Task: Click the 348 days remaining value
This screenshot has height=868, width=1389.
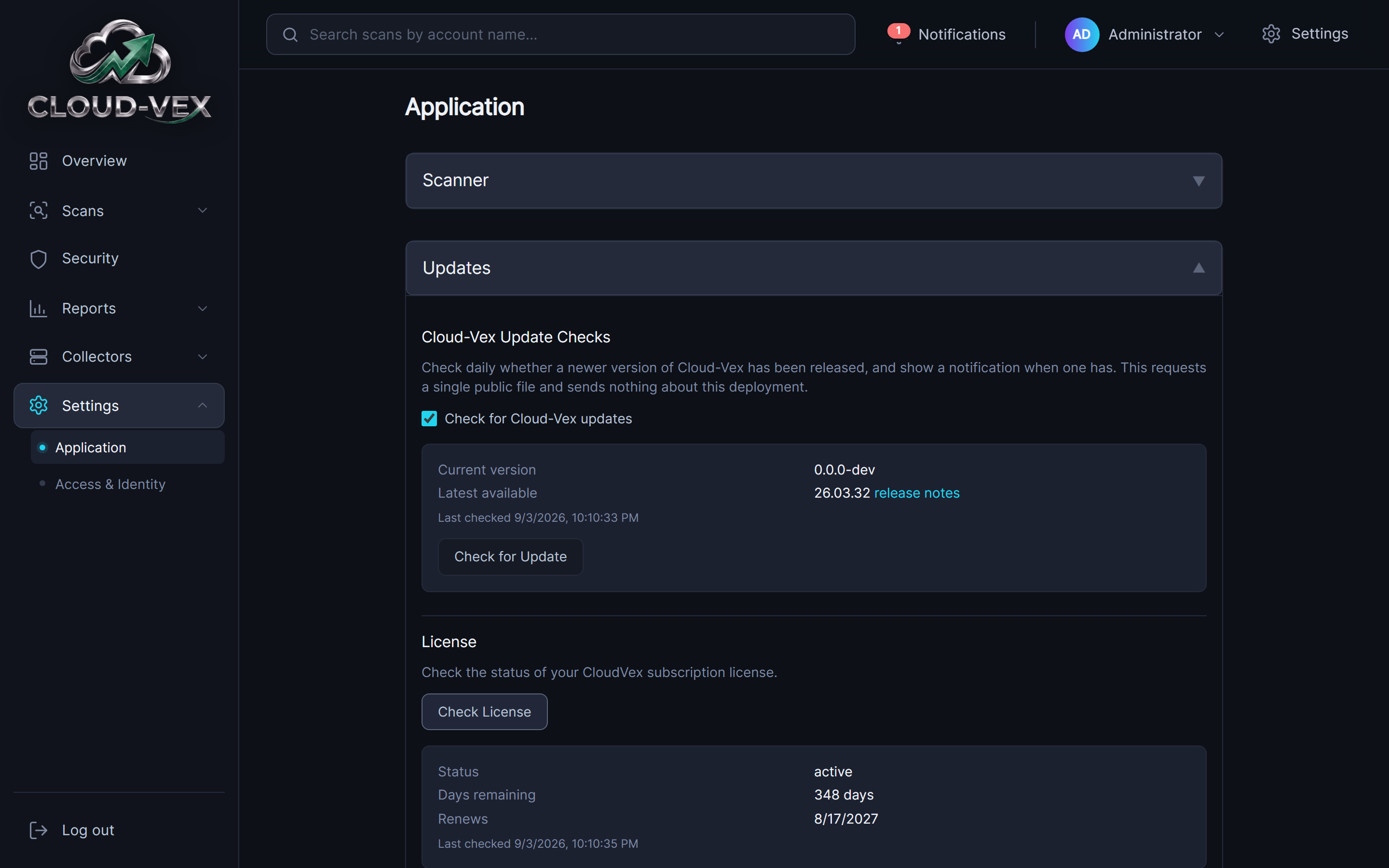Action: coord(844,795)
